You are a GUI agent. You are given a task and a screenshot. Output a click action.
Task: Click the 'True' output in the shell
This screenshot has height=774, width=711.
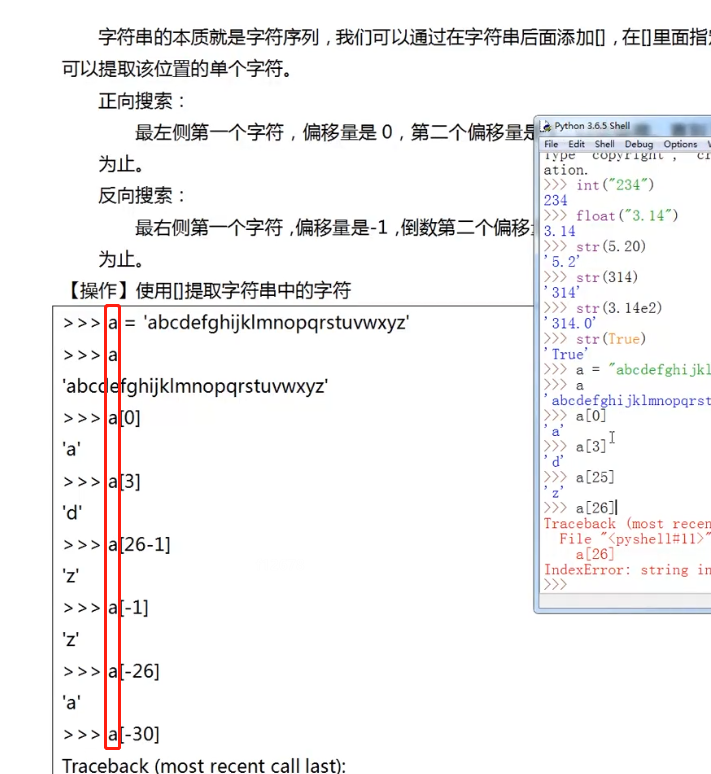click(x=566, y=354)
